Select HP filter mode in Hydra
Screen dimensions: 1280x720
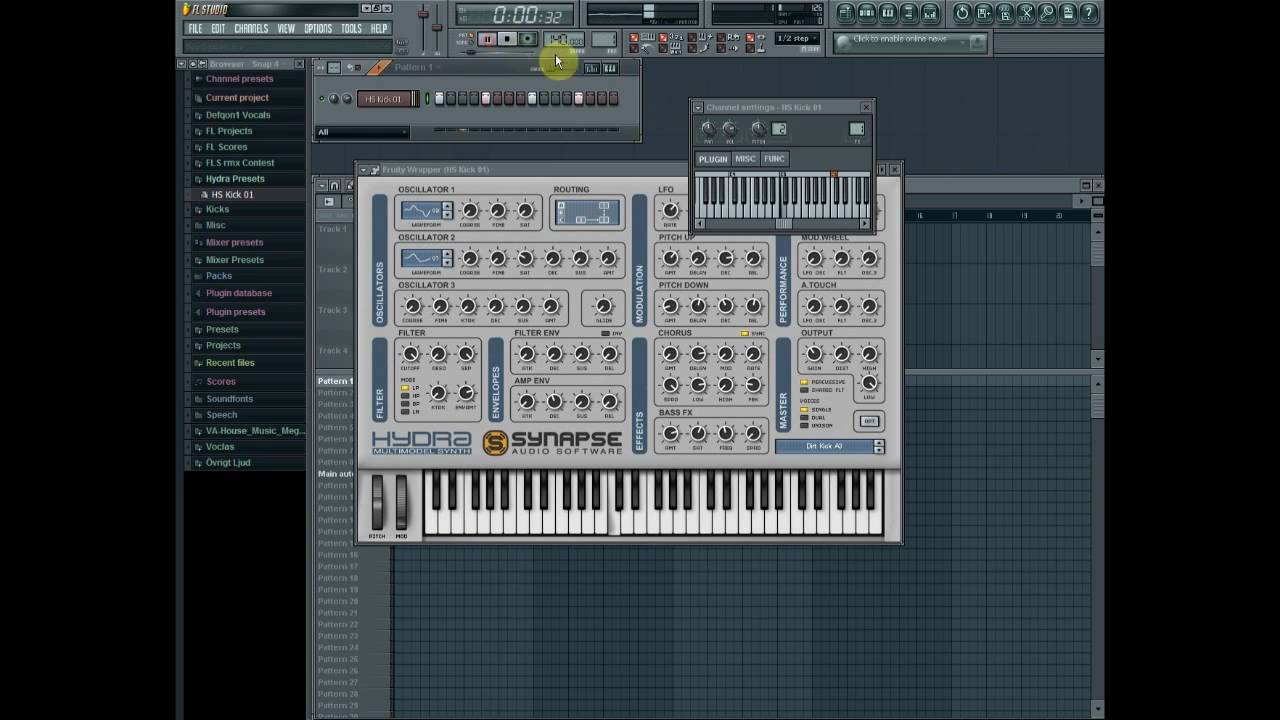pos(405,396)
